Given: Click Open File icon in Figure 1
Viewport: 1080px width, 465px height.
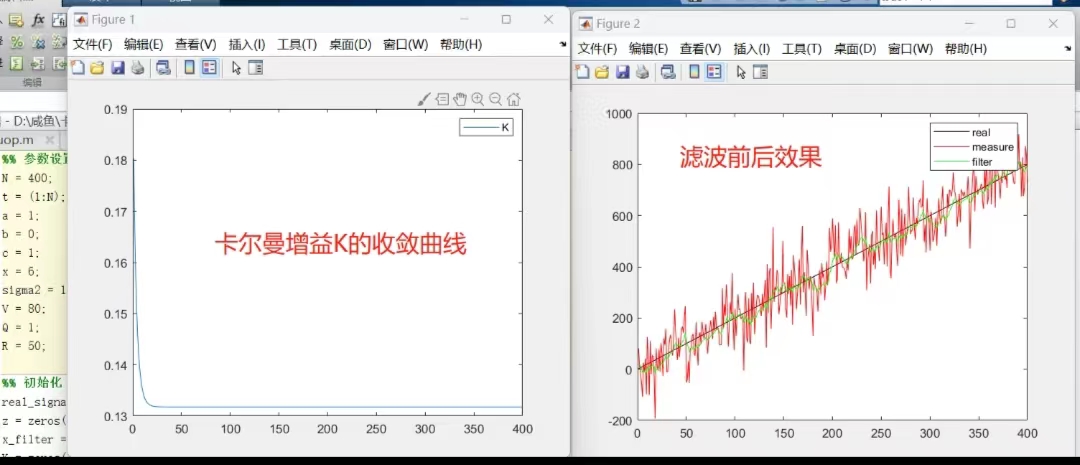Looking at the screenshot, I should (97, 68).
